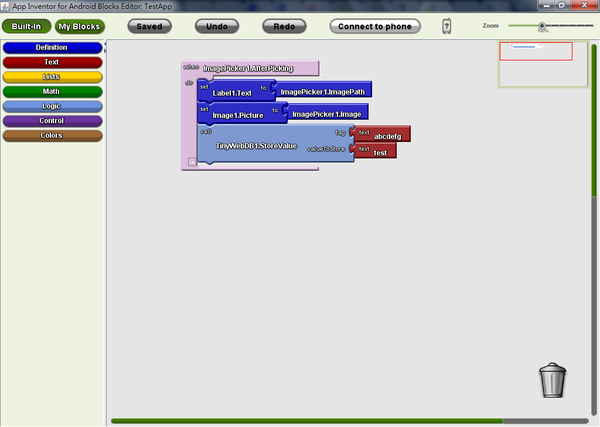
Task: Open the Colors blocks drawer
Action: (x=52, y=135)
